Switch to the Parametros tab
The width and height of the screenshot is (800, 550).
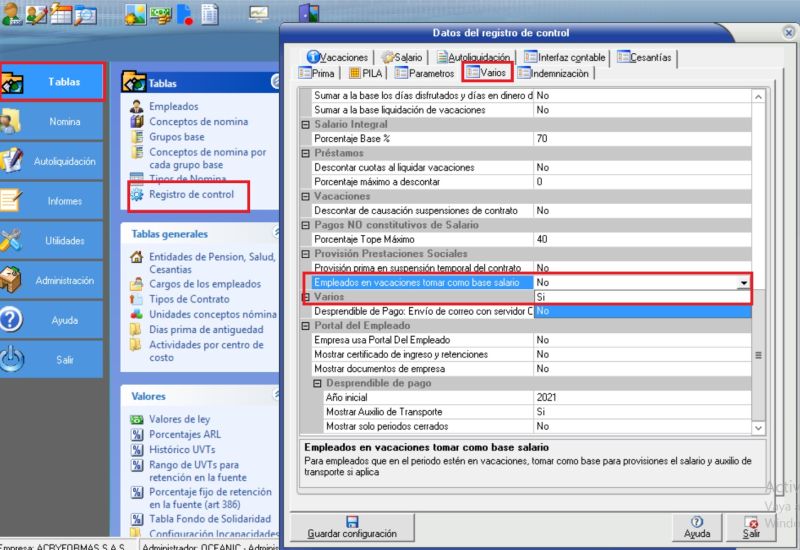tap(425, 73)
